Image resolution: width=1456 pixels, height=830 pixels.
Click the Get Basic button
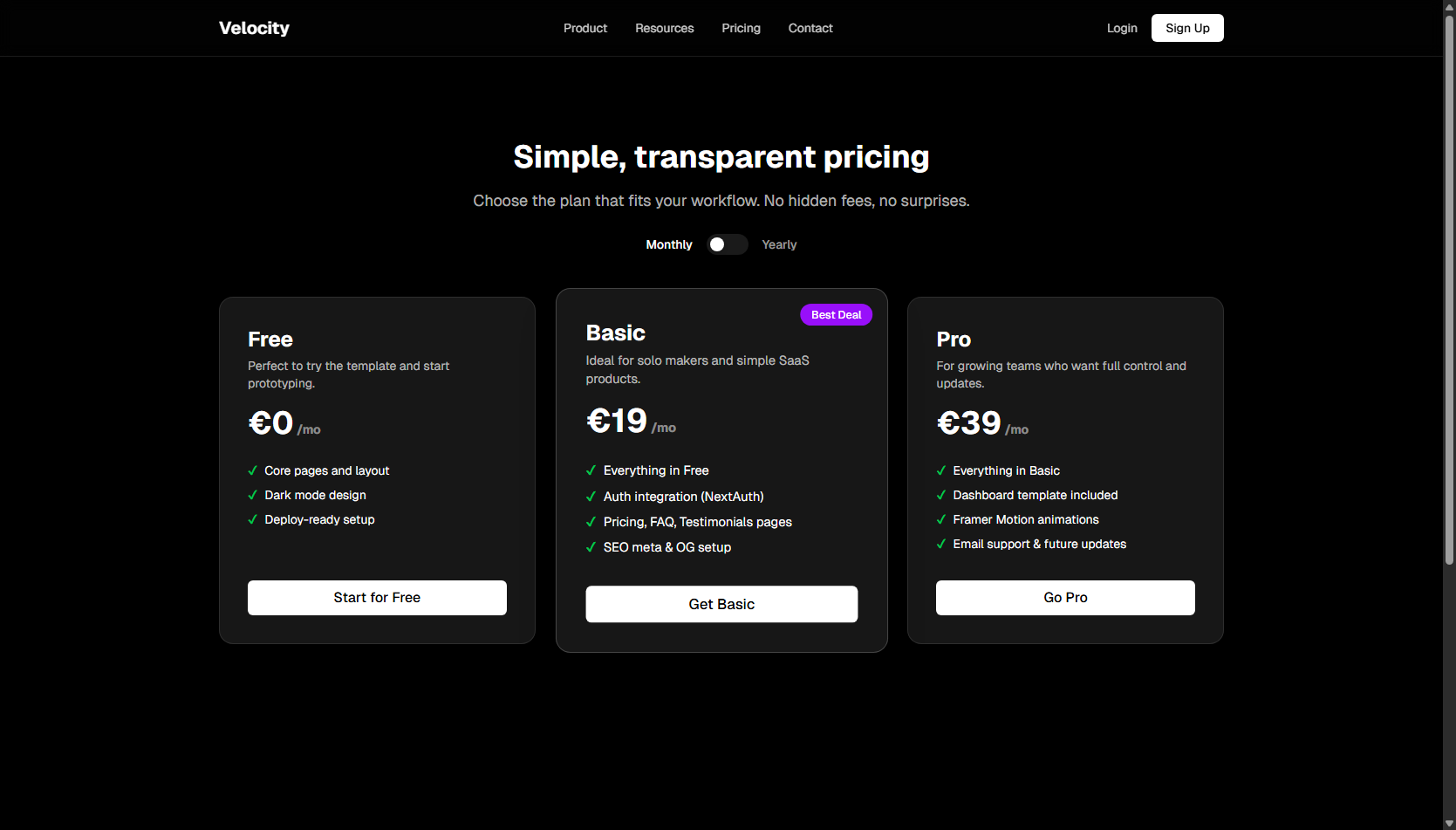coord(721,604)
